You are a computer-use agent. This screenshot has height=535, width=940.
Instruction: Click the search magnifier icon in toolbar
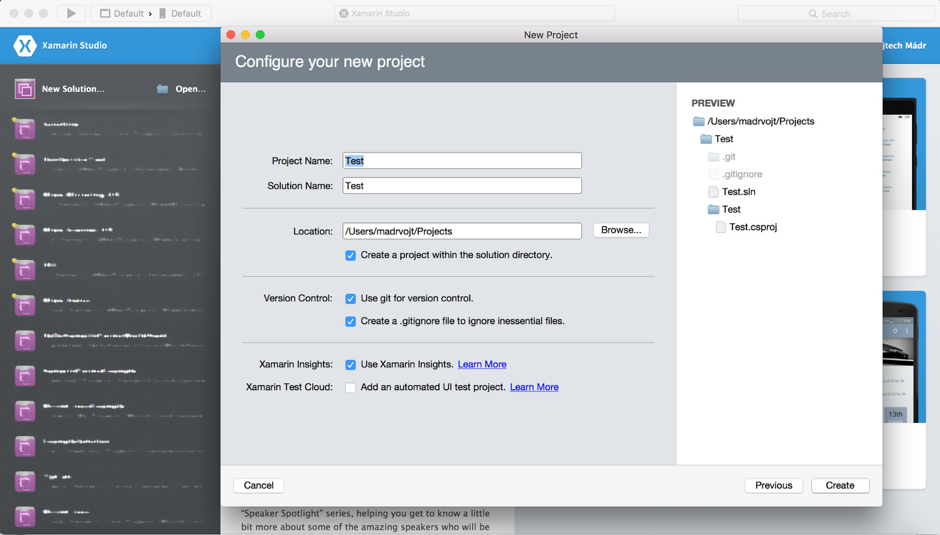[x=813, y=13]
